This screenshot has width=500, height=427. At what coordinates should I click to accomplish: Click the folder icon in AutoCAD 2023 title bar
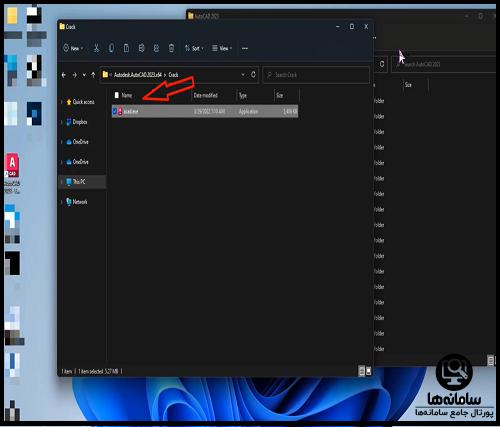pos(191,16)
